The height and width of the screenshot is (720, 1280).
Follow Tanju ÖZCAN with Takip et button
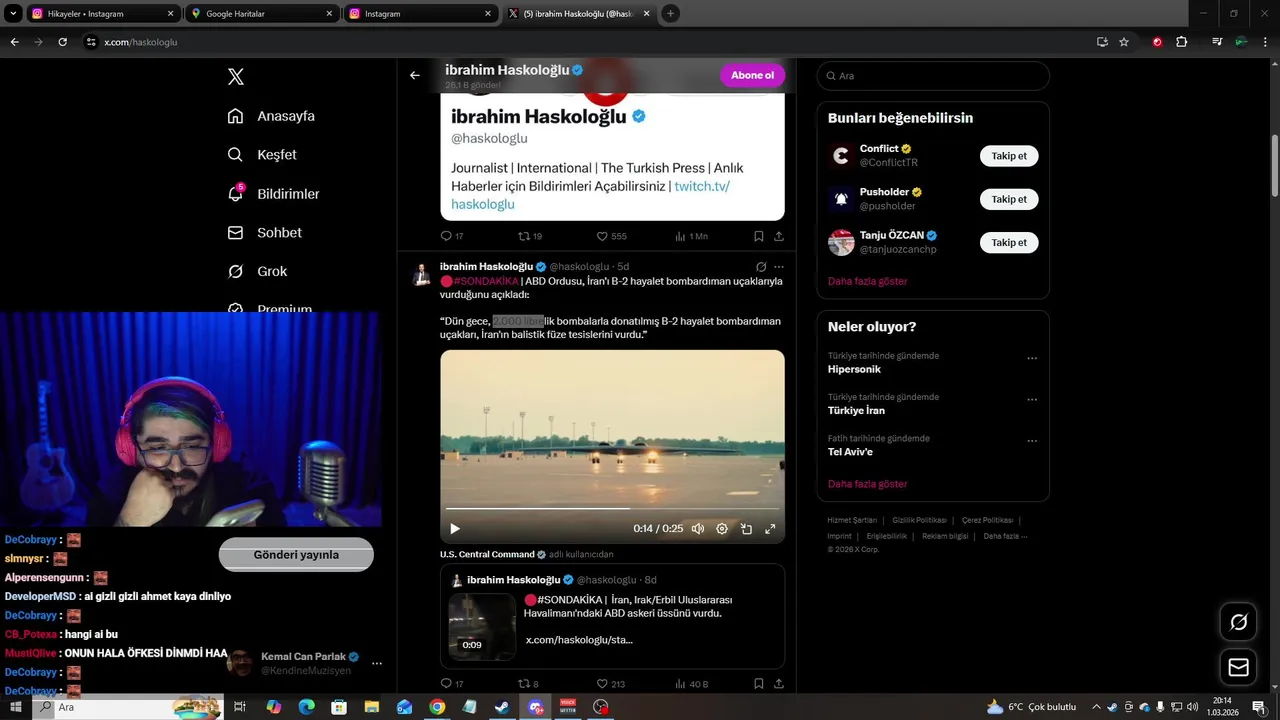1009,242
